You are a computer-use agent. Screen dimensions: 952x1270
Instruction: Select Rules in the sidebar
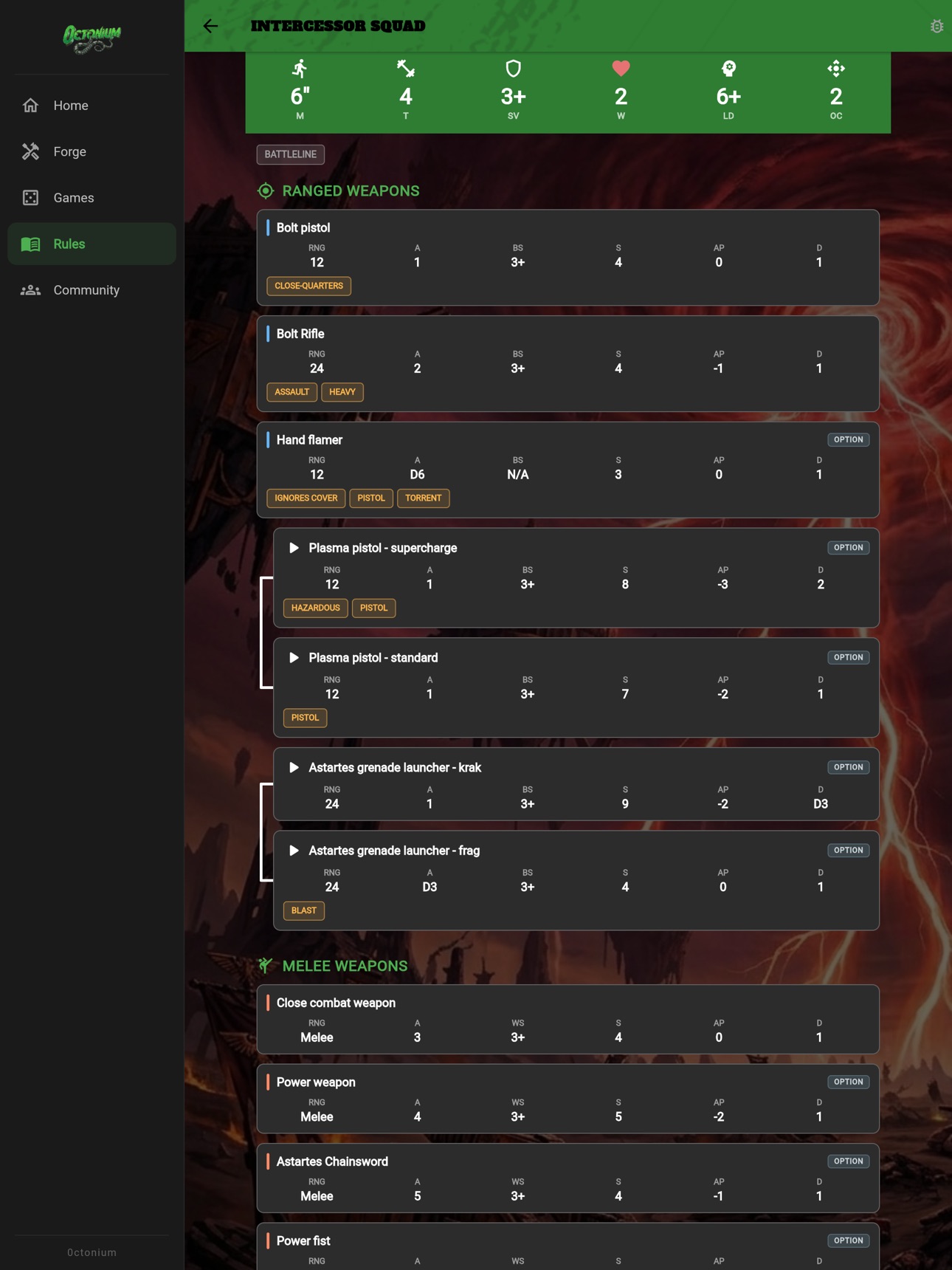(x=92, y=244)
